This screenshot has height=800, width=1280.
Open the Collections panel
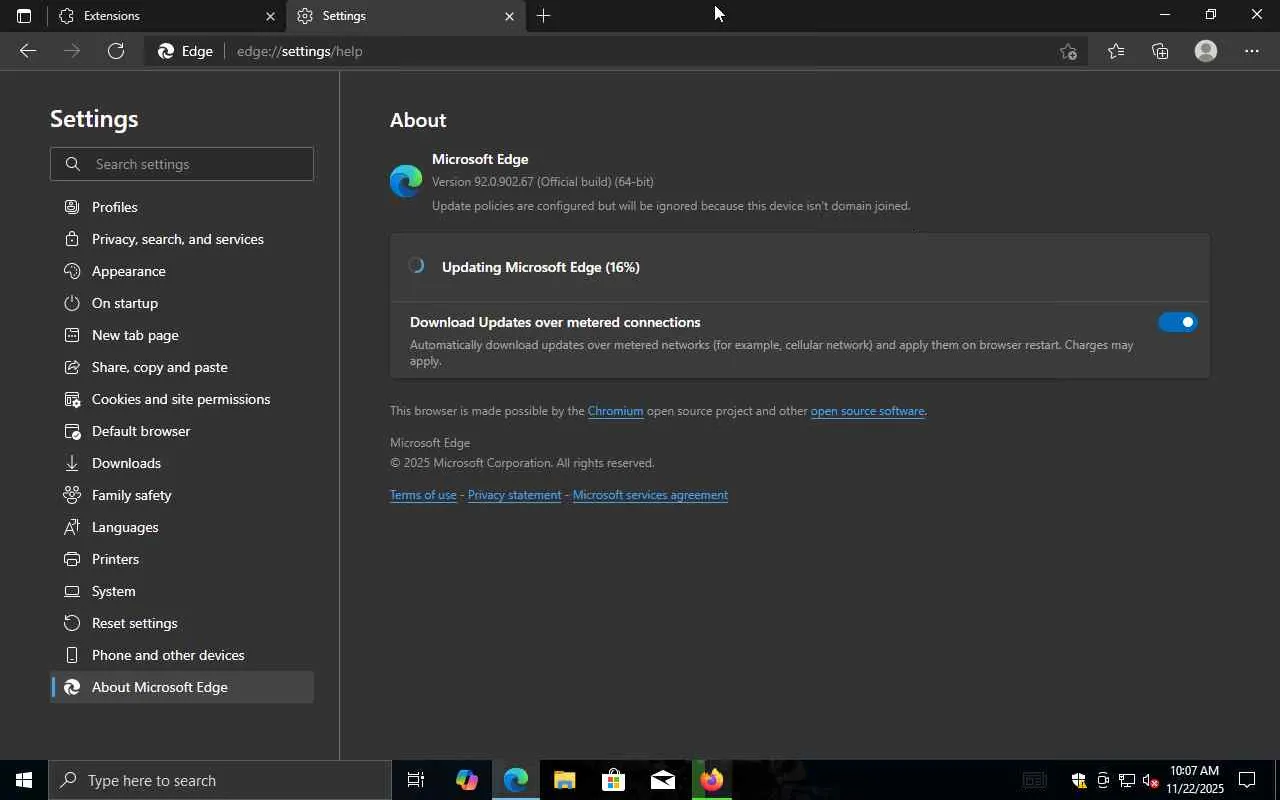click(x=1160, y=51)
